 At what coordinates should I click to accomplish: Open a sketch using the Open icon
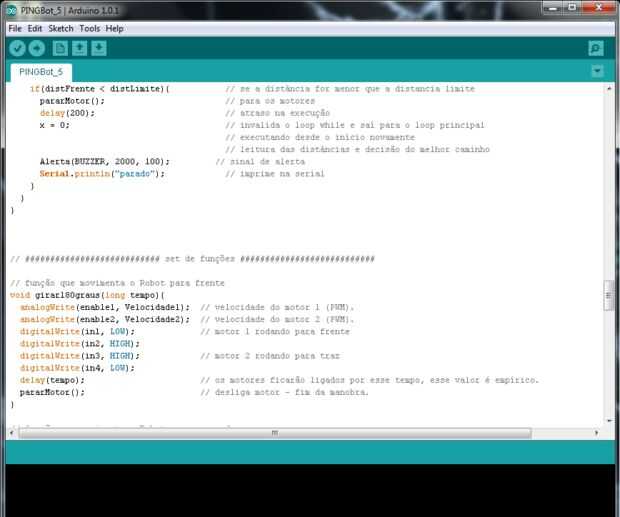(x=79, y=48)
